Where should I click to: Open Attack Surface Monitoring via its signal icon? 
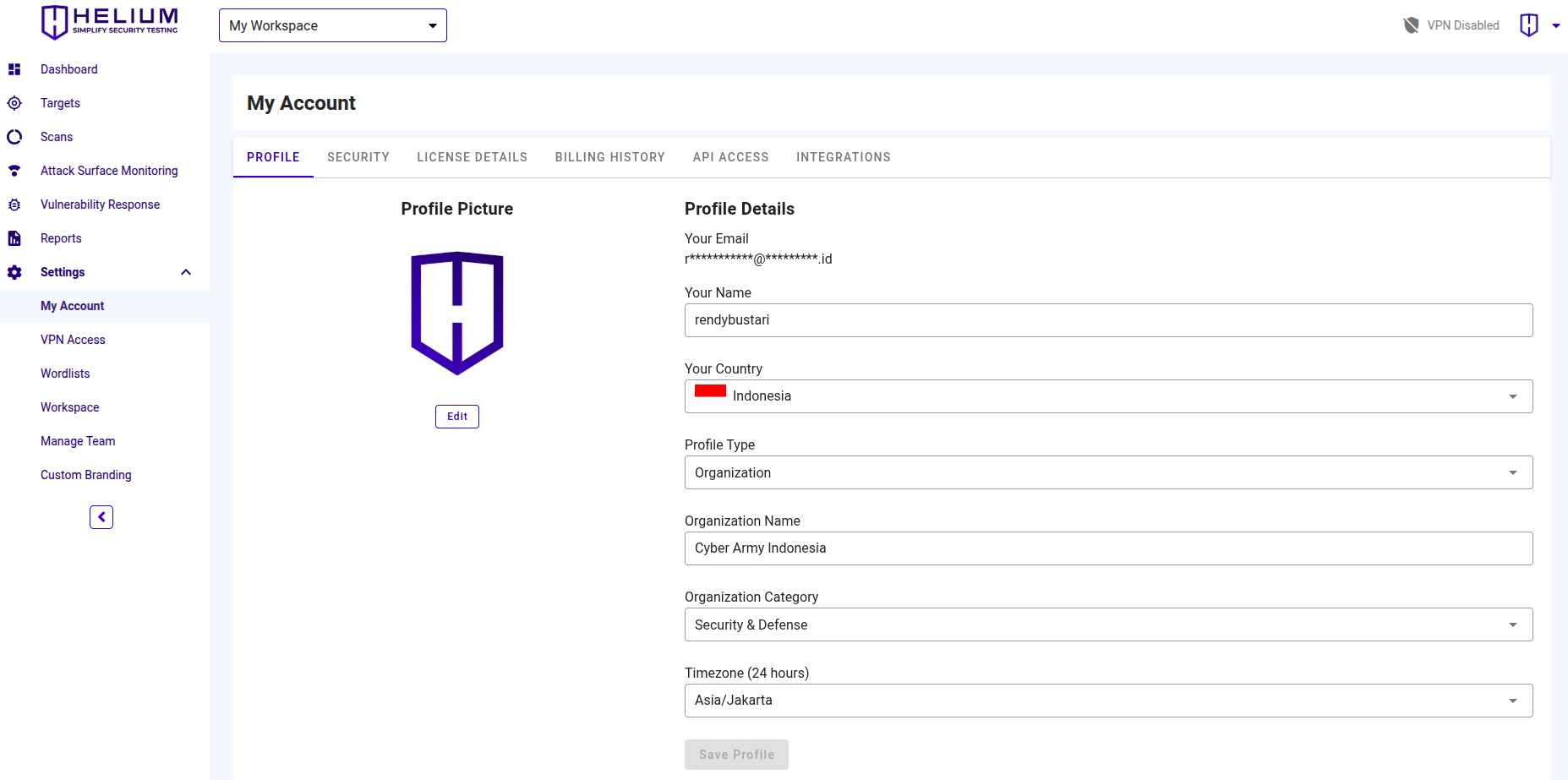coord(14,170)
